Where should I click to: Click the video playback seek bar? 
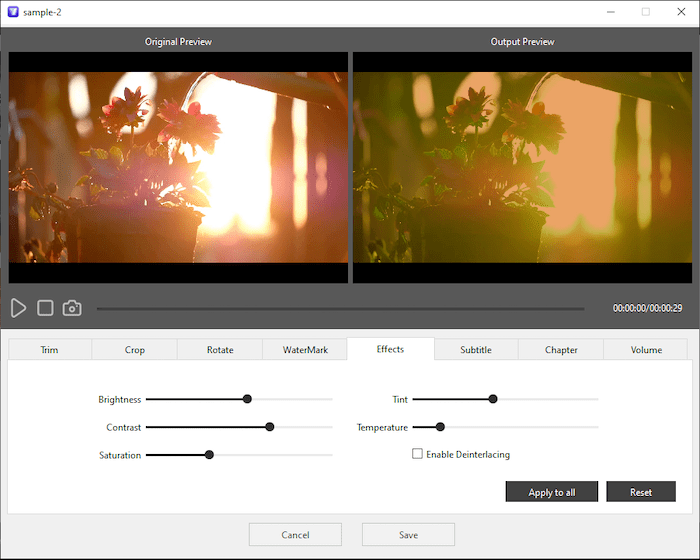[340, 309]
